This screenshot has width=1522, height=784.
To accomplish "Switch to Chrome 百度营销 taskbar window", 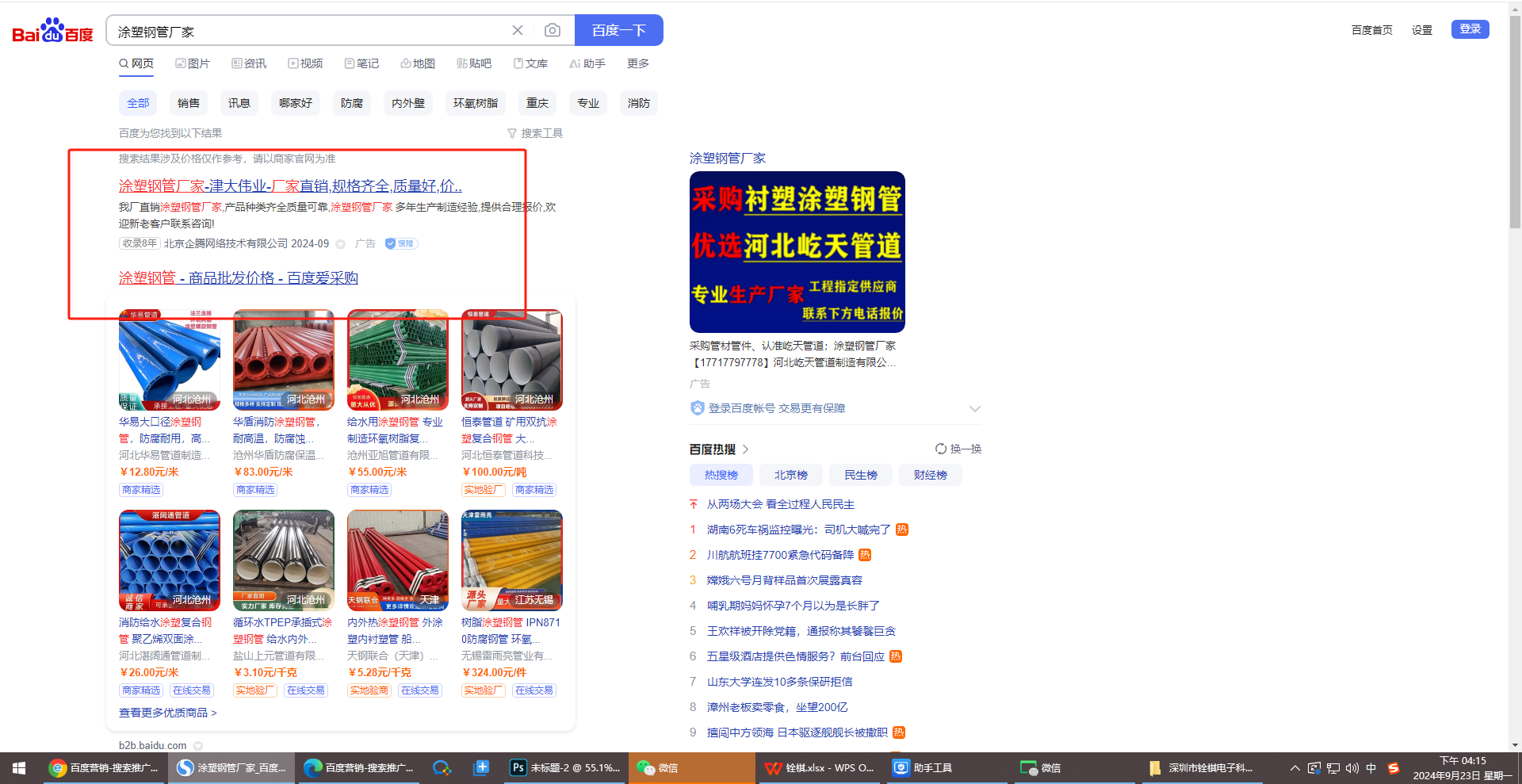I will [104, 768].
